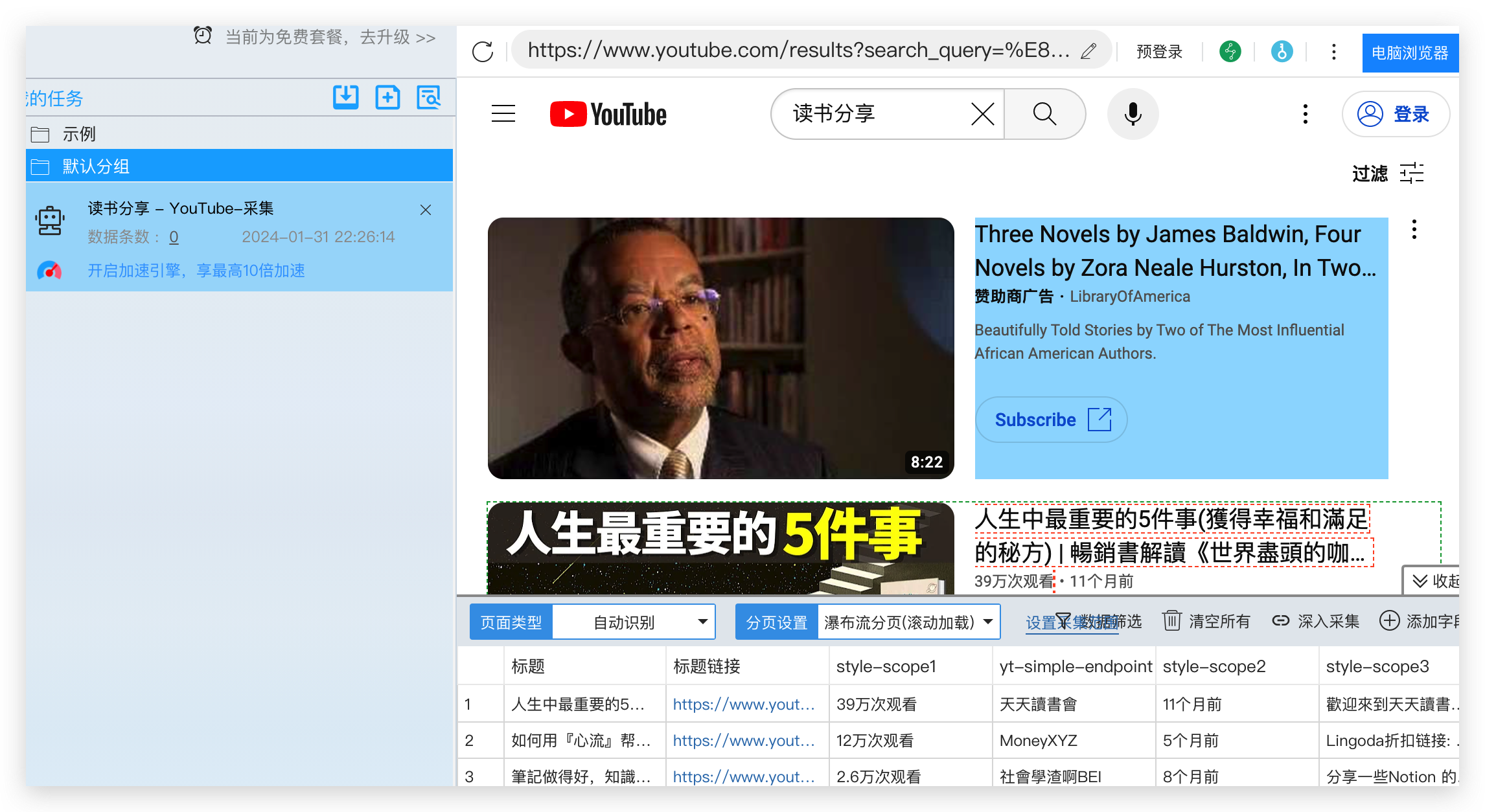
Task: Collapse the panel with 收起 button
Action: (1432, 580)
